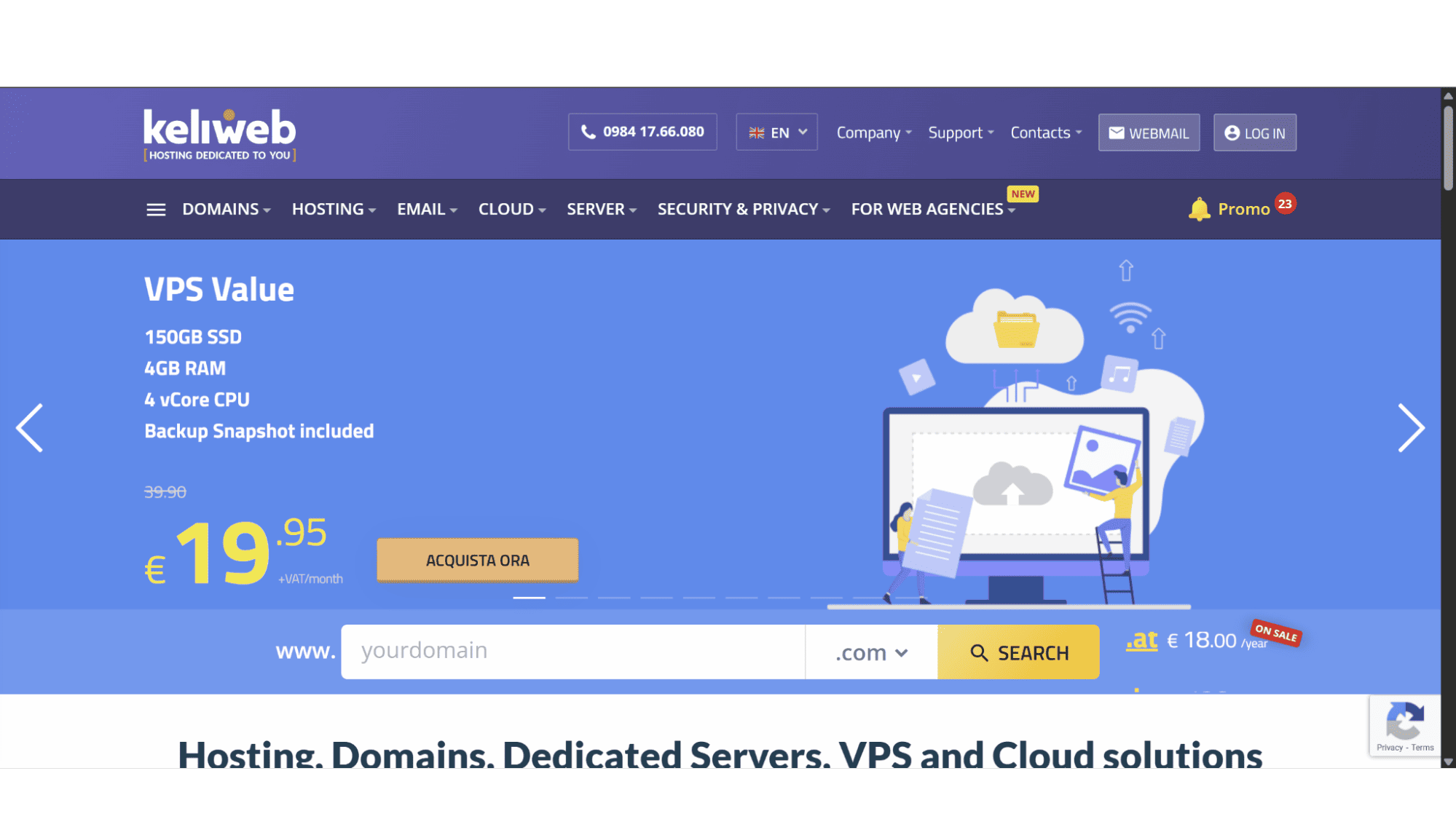The image size is (1456, 819).
Task: Expand the Company menu
Action: point(873,132)
